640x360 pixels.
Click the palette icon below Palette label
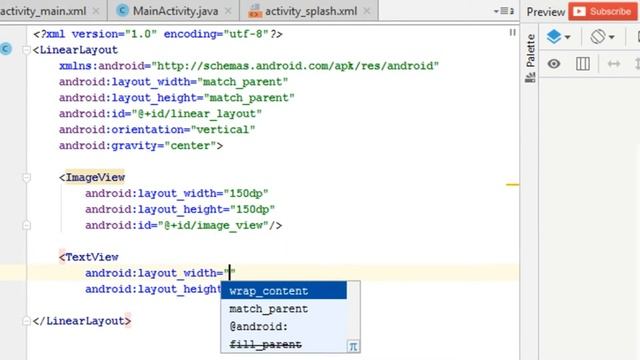(530, 77)
